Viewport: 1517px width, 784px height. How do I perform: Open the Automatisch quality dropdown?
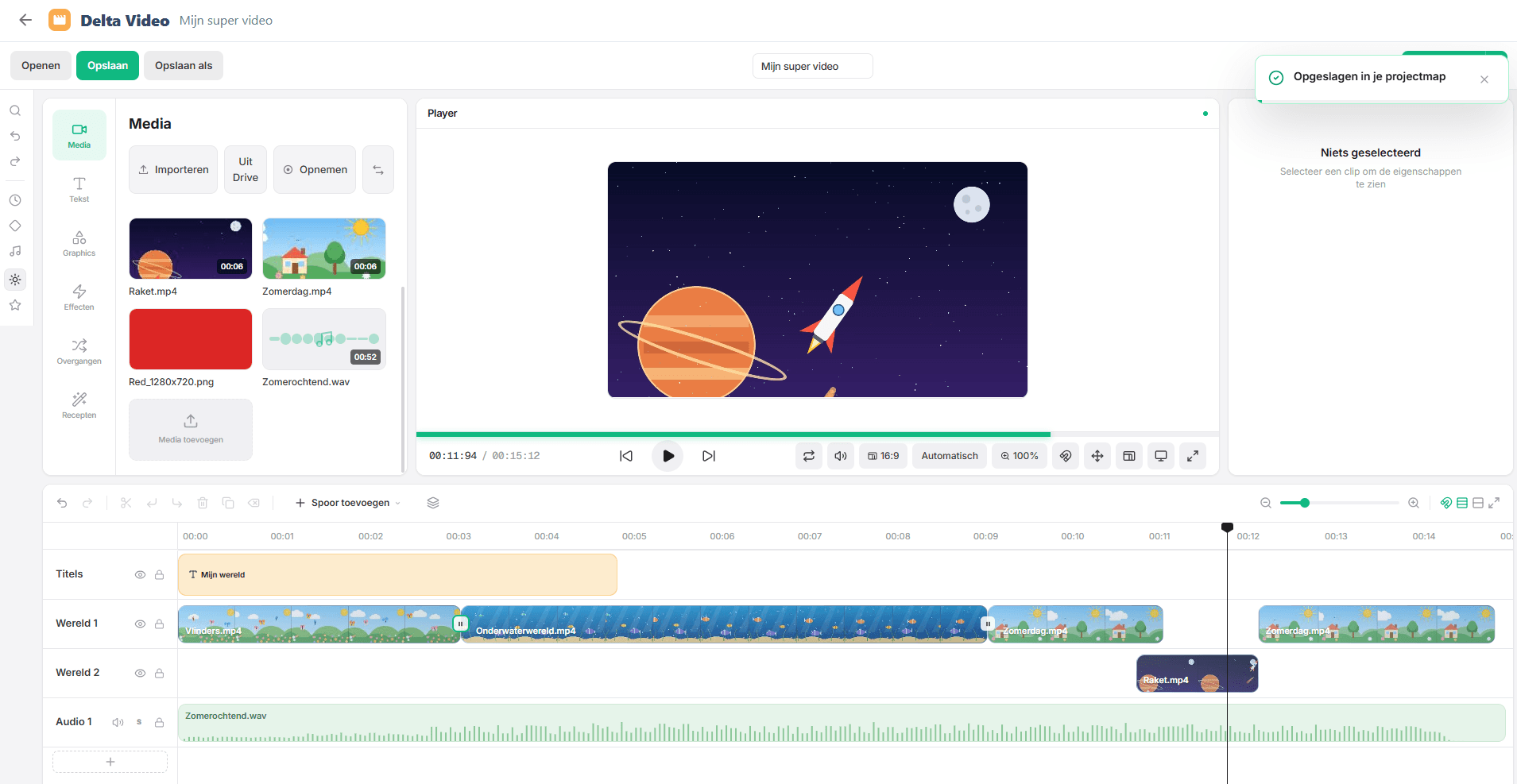(950, 456)
